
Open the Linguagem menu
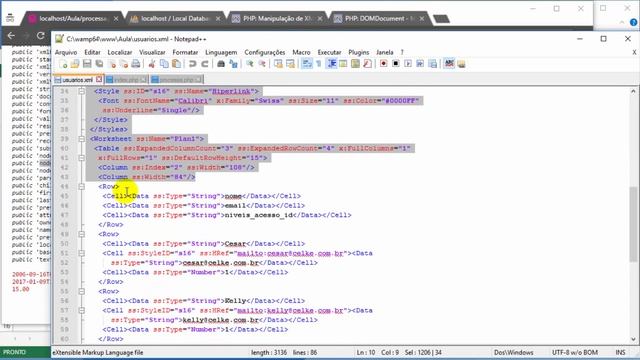[221, 53]
